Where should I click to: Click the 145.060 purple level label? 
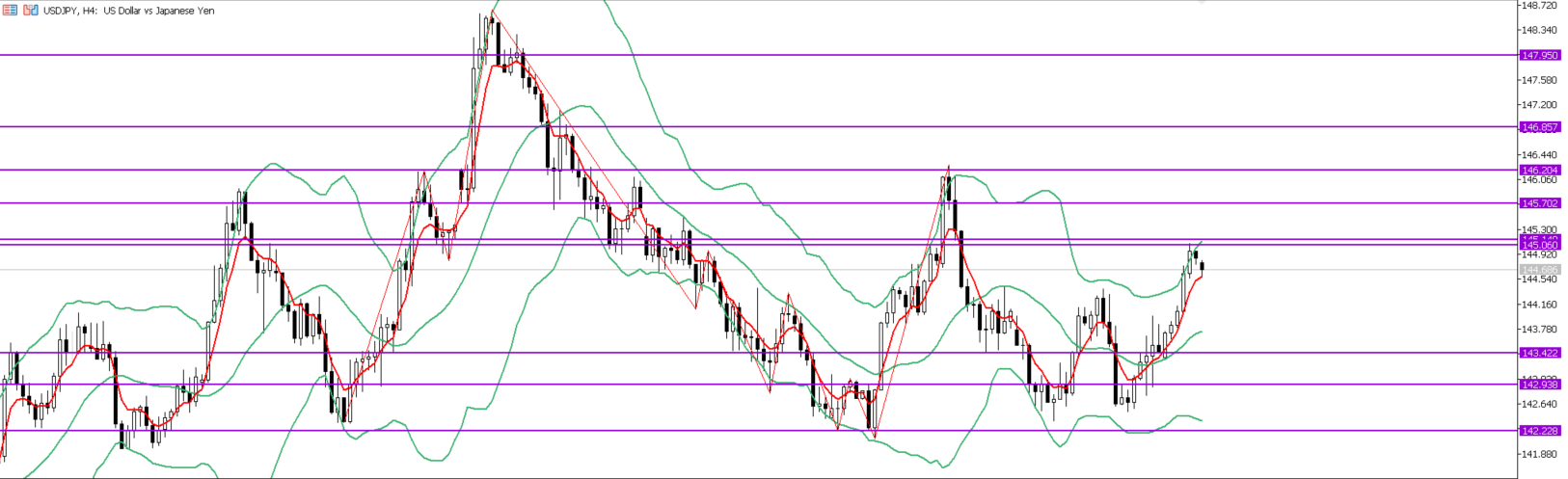point(1540,246)
